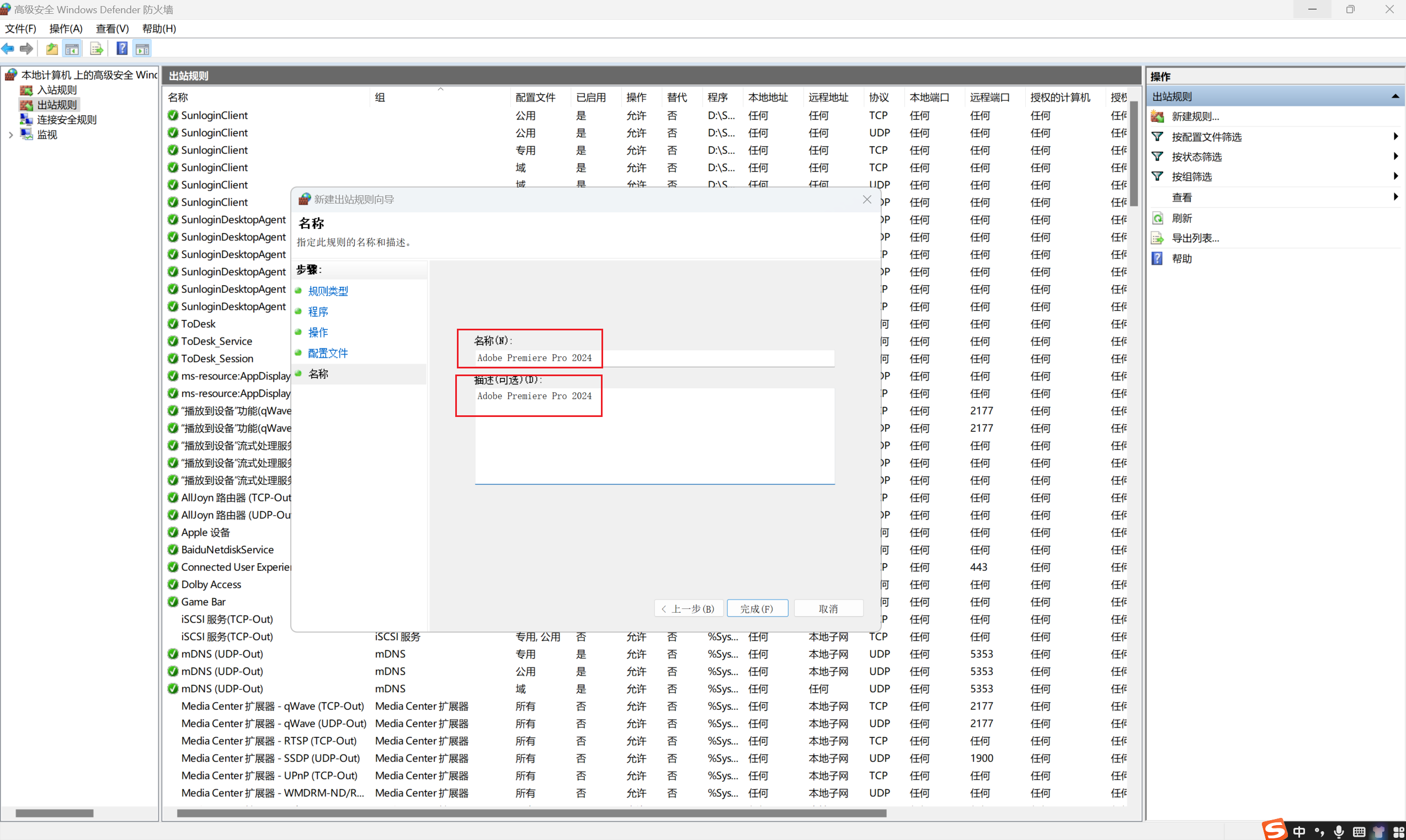Image resolution: width=1406 pixels, height=840 pixels.
Task: Click 上一步(B) in the wizard
Action: pyautogui.click(x=689, y=608)
